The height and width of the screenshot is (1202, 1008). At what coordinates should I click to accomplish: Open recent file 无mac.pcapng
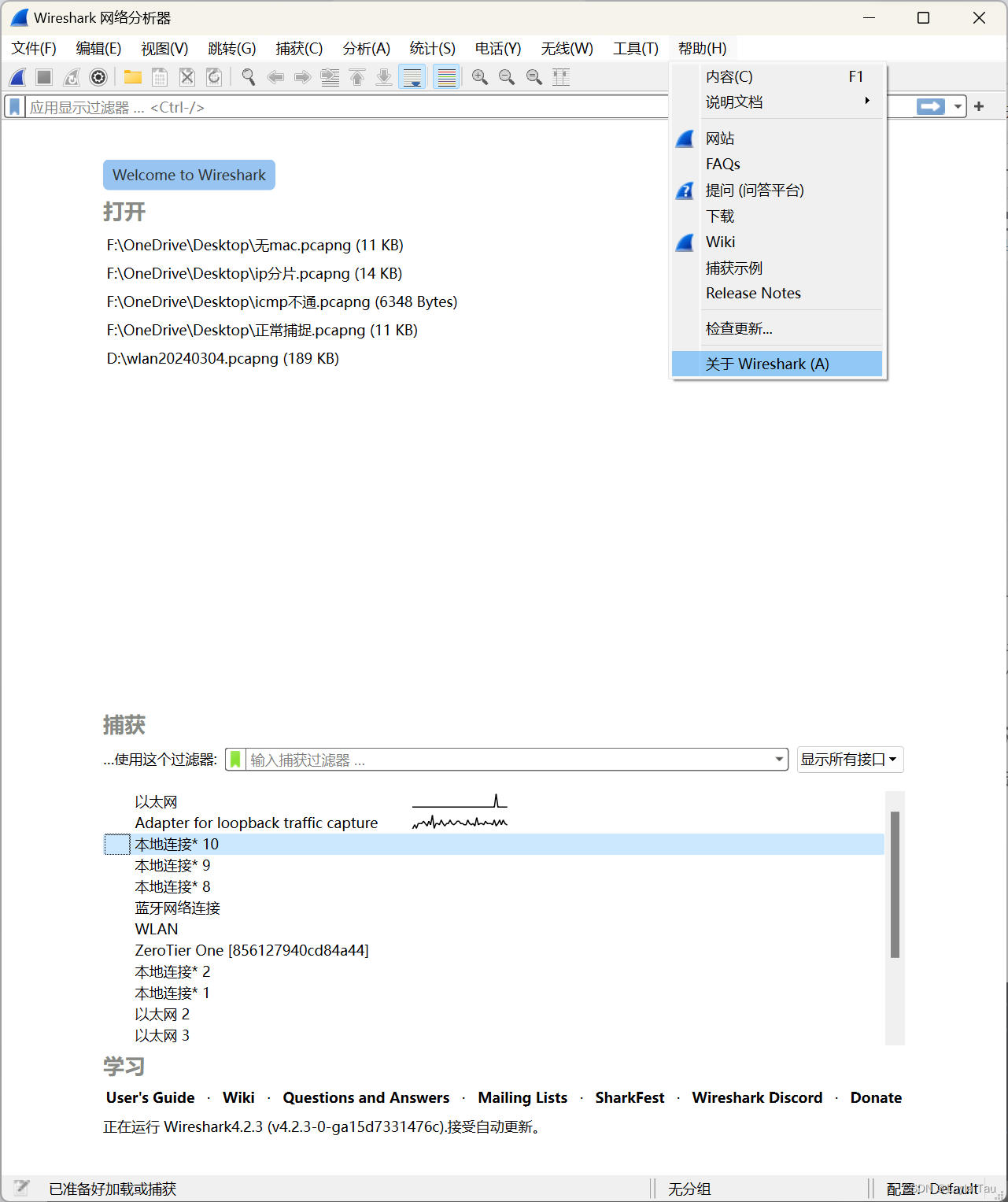click(x=255, y=245)
